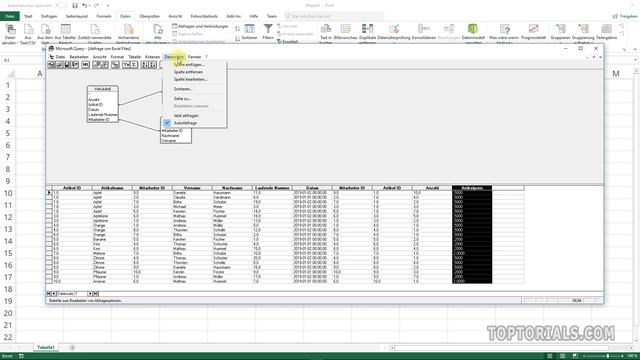Click the Show/Hide Tables icon in Query toolbar
The height and width of the screenshot is (360, 640).
tap(96, 65)
